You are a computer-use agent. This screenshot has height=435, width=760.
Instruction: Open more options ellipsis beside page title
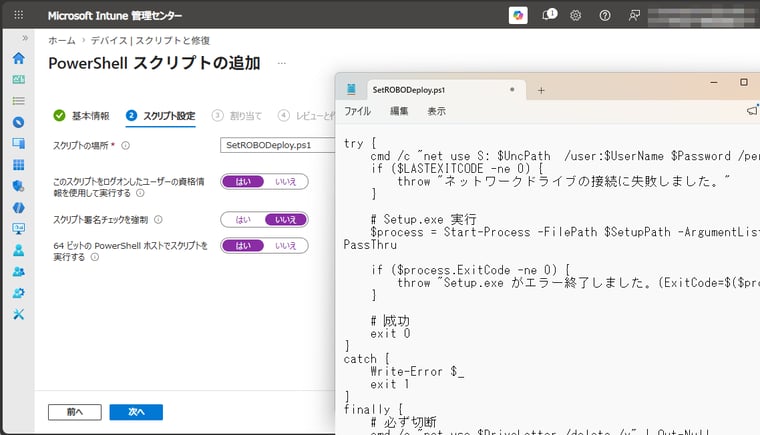point(282,63)
